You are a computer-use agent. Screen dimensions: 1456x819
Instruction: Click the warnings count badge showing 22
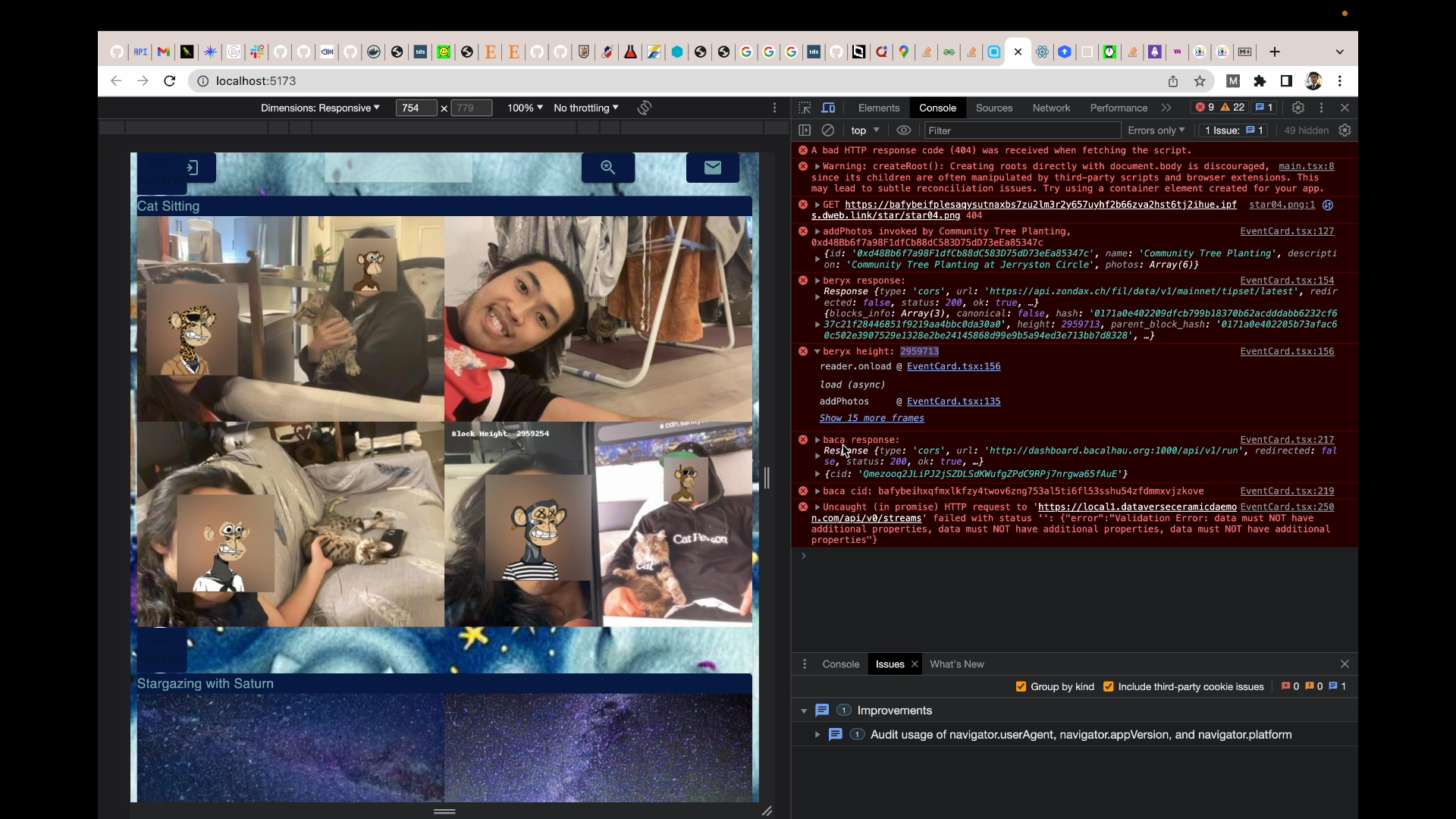(1232, 108)
